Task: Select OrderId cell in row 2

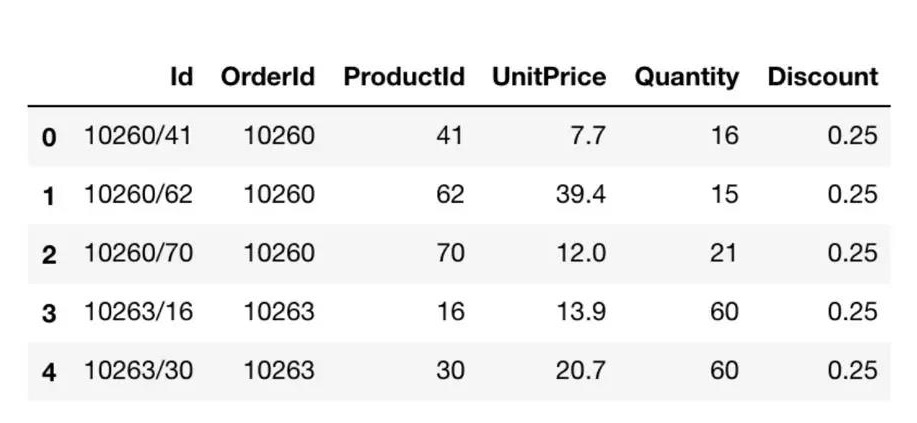Action: 279,253
